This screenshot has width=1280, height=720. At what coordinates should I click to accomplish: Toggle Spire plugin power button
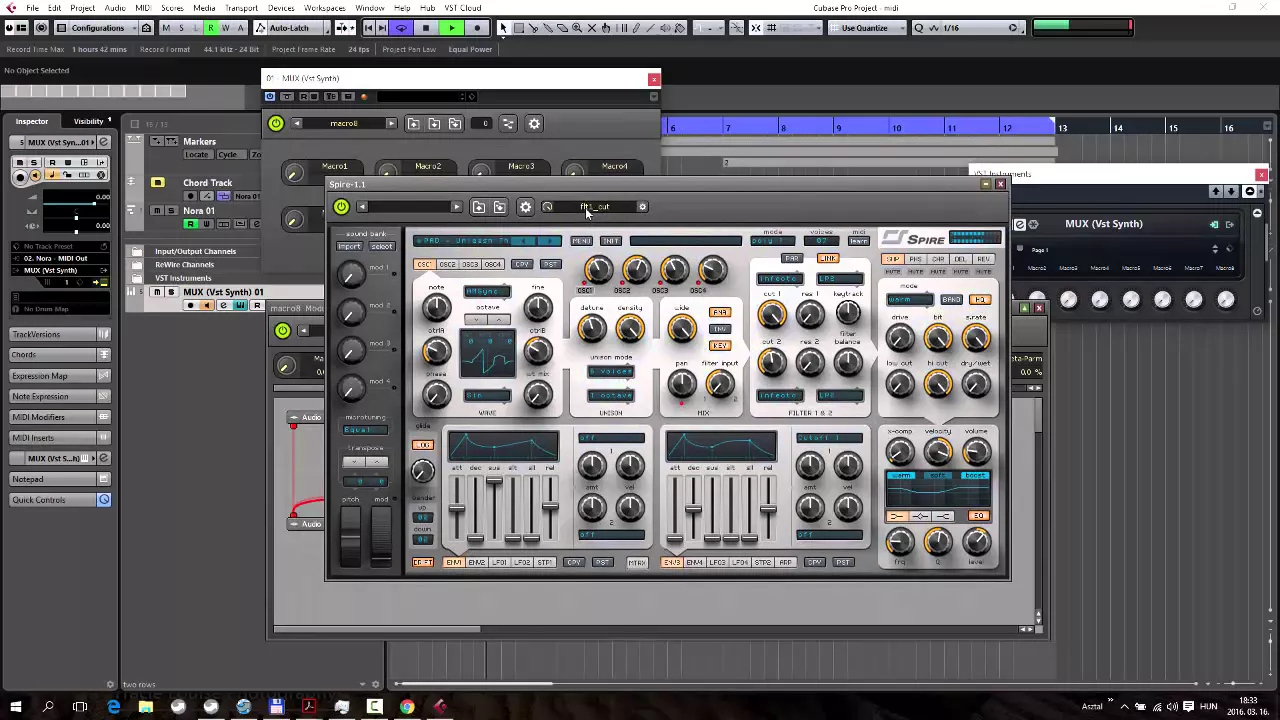coord(341,207)
